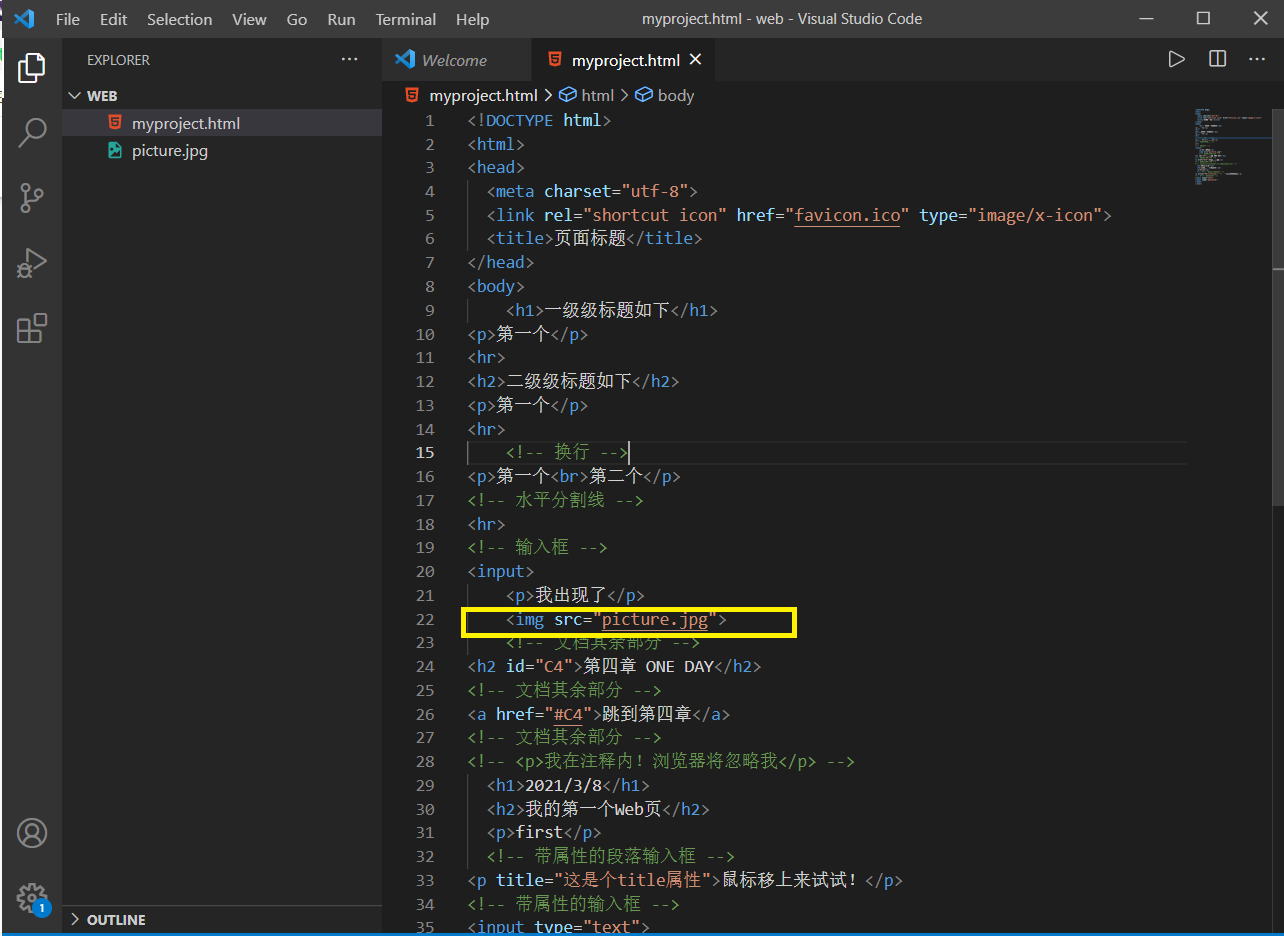The height and width of the screenshot is (936, 1284).
Task: Select myproject.html in Explorer tree
Action: 222,123
